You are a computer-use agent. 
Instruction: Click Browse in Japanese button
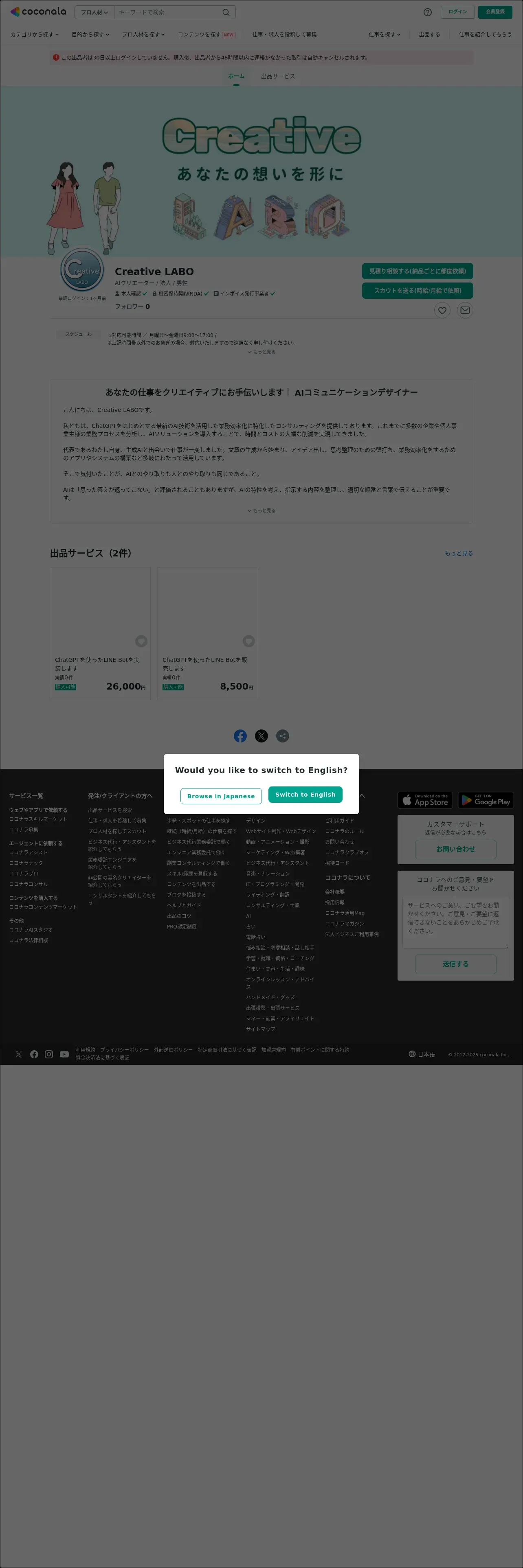click(x=221, y=796)
